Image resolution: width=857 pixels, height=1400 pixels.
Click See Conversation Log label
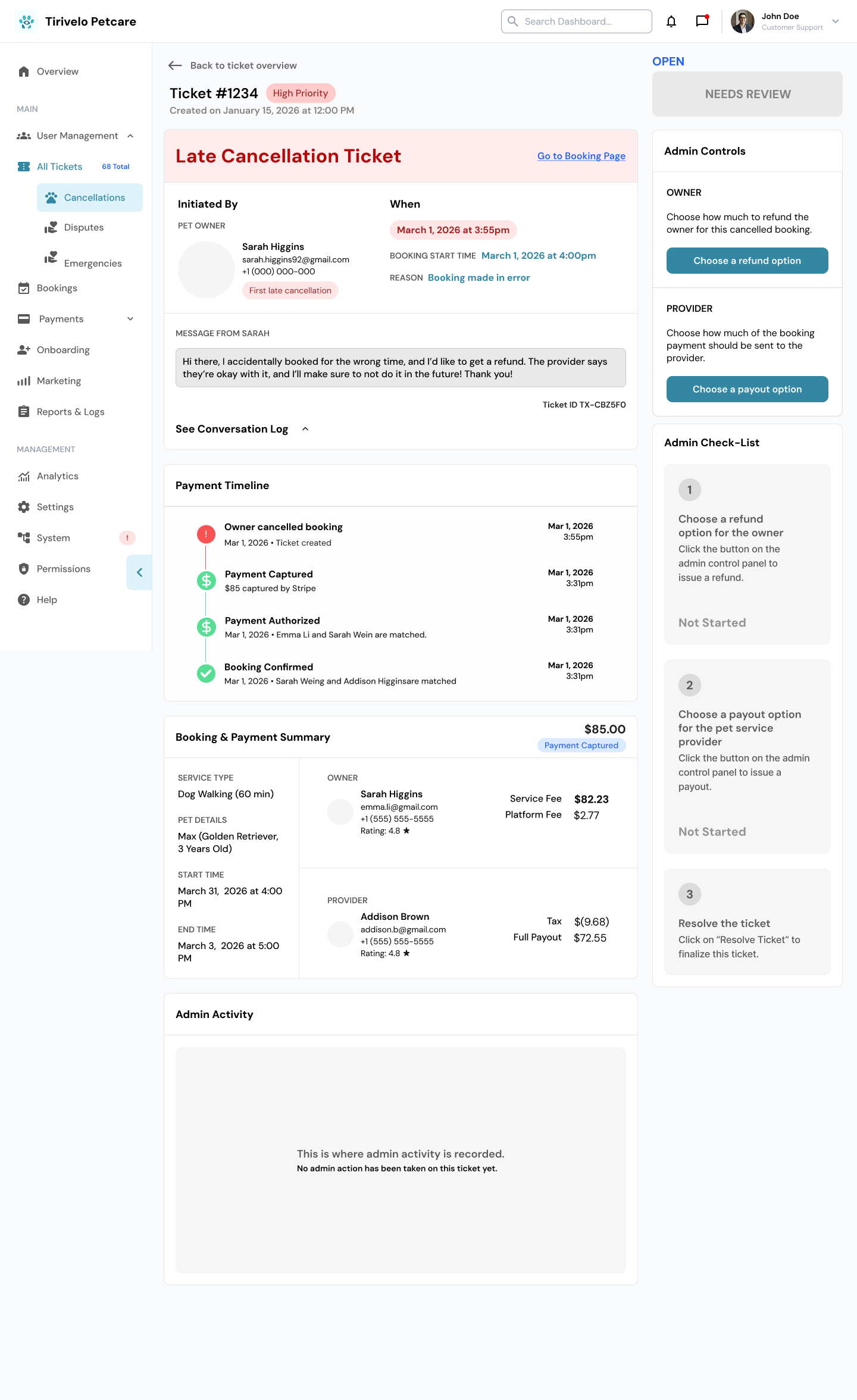(x=232, y=429)
